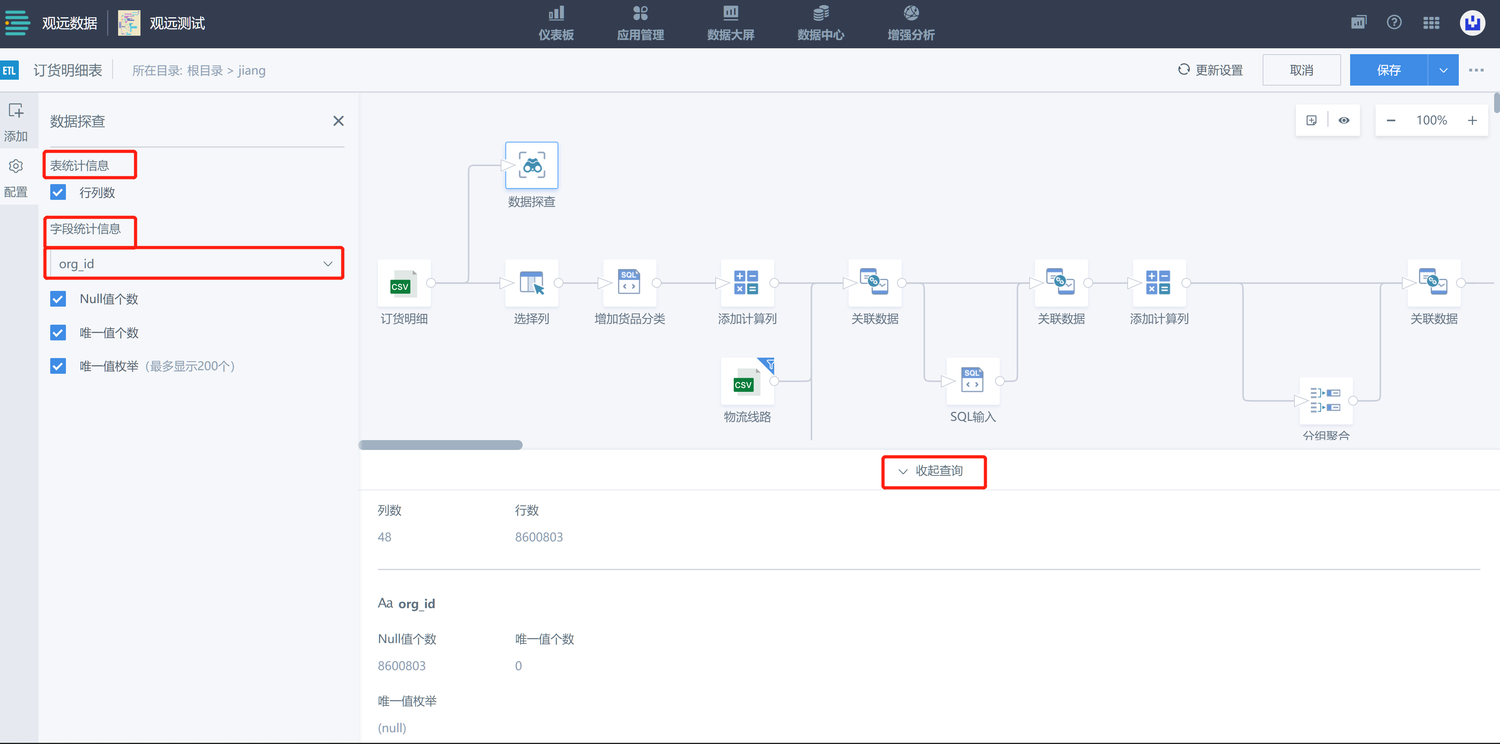
Task: Select the 分组聚合 node
Action: click(1326, 401)
